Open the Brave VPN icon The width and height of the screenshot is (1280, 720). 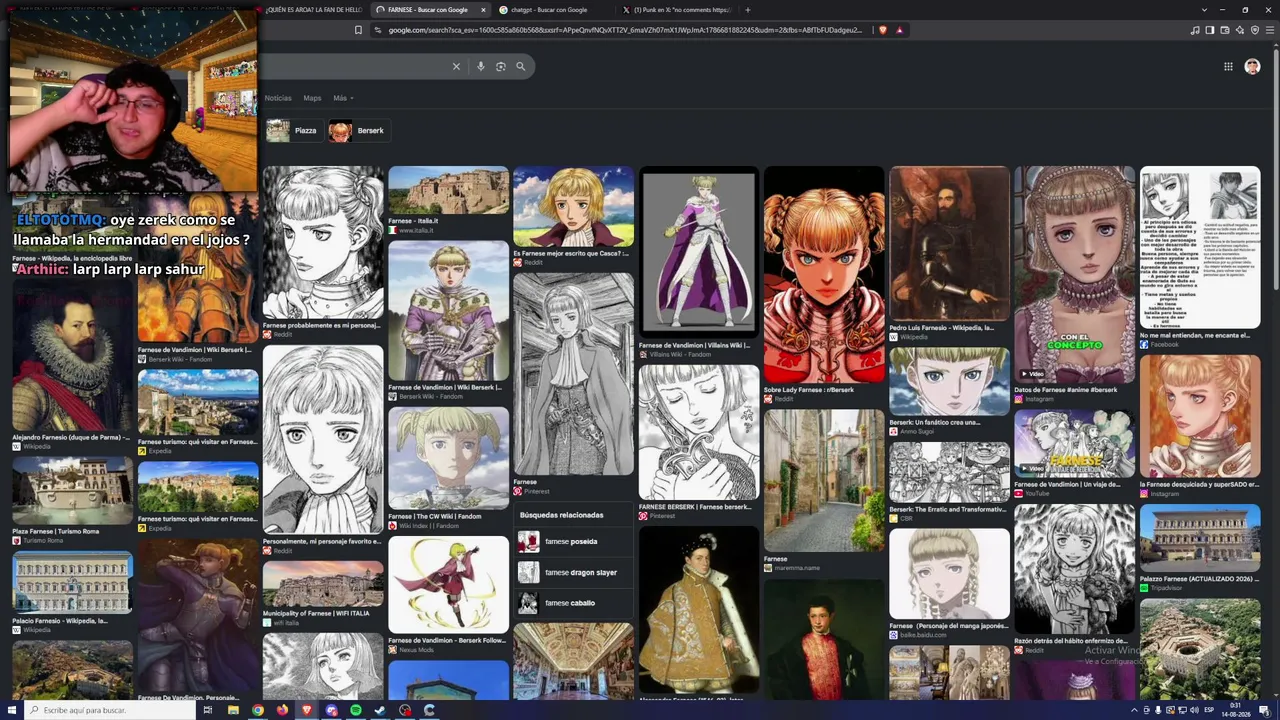(1255, 30)
